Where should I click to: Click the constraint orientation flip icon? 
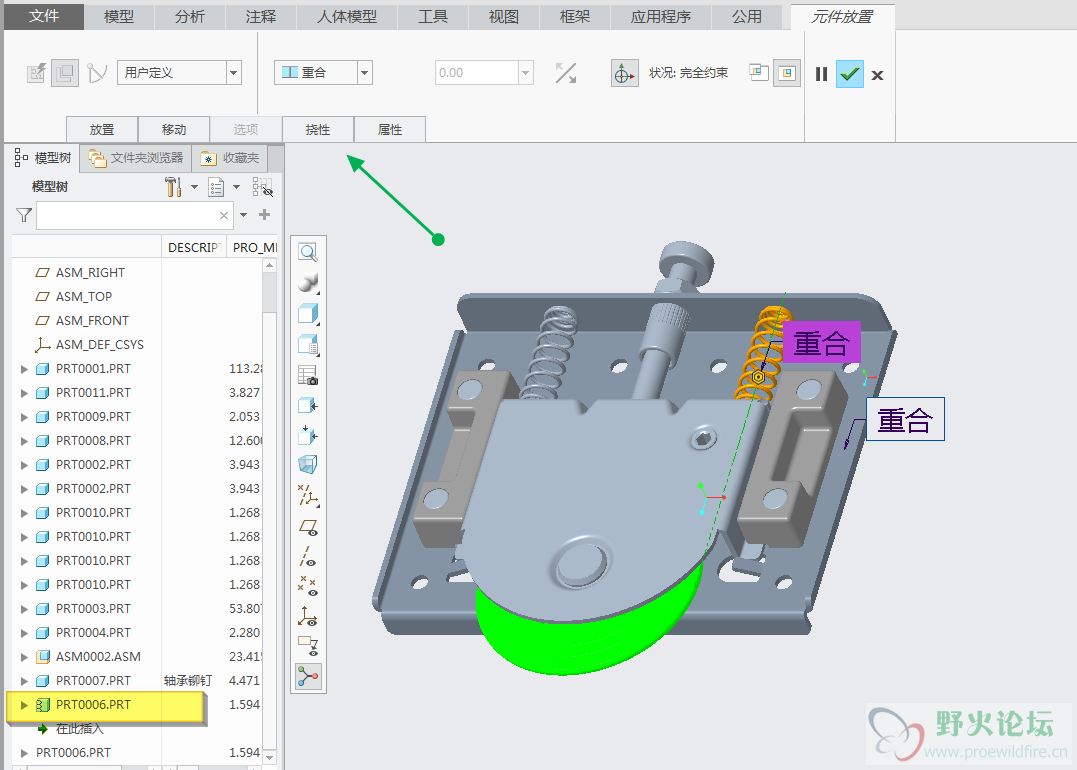[x=566, y=73]
